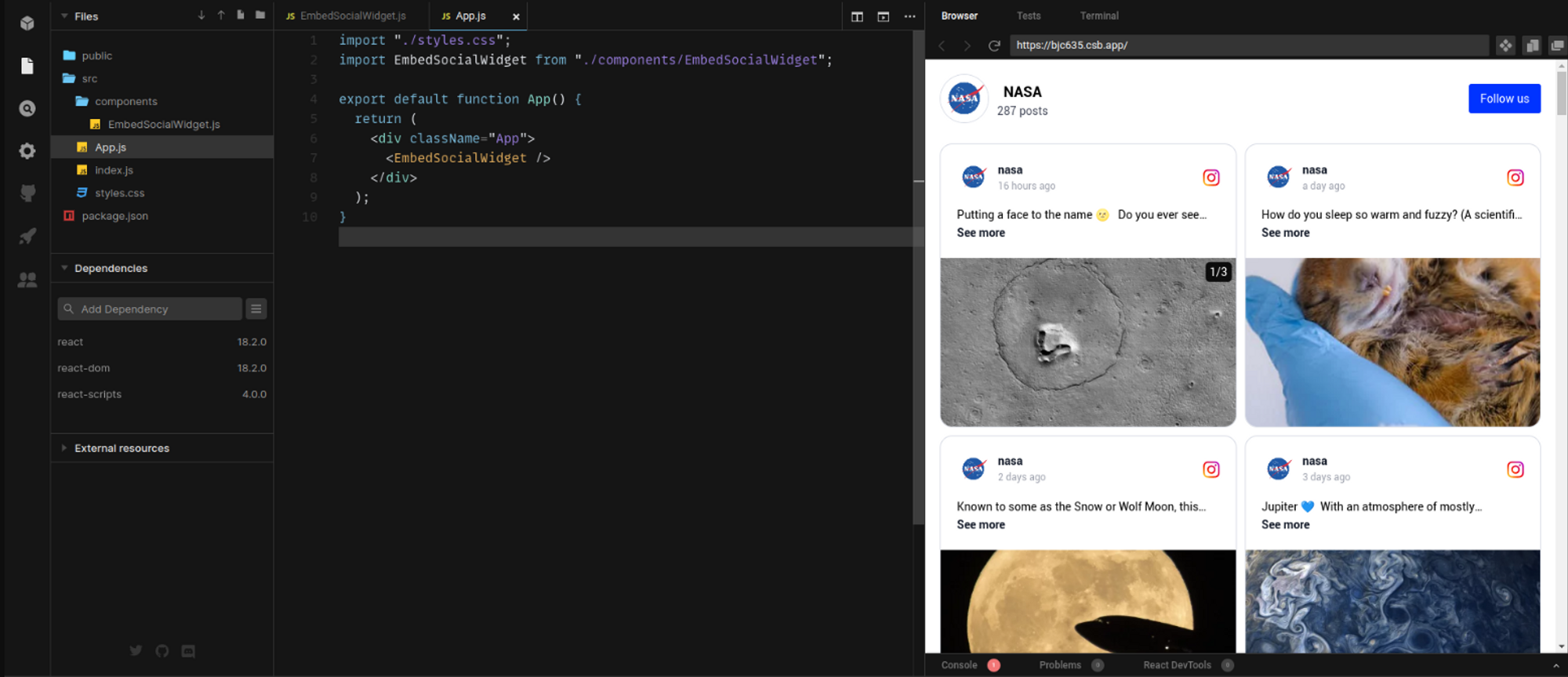Click the middle icon right of preview URL
This screenshot has height=677, width=1568.
1532,45
